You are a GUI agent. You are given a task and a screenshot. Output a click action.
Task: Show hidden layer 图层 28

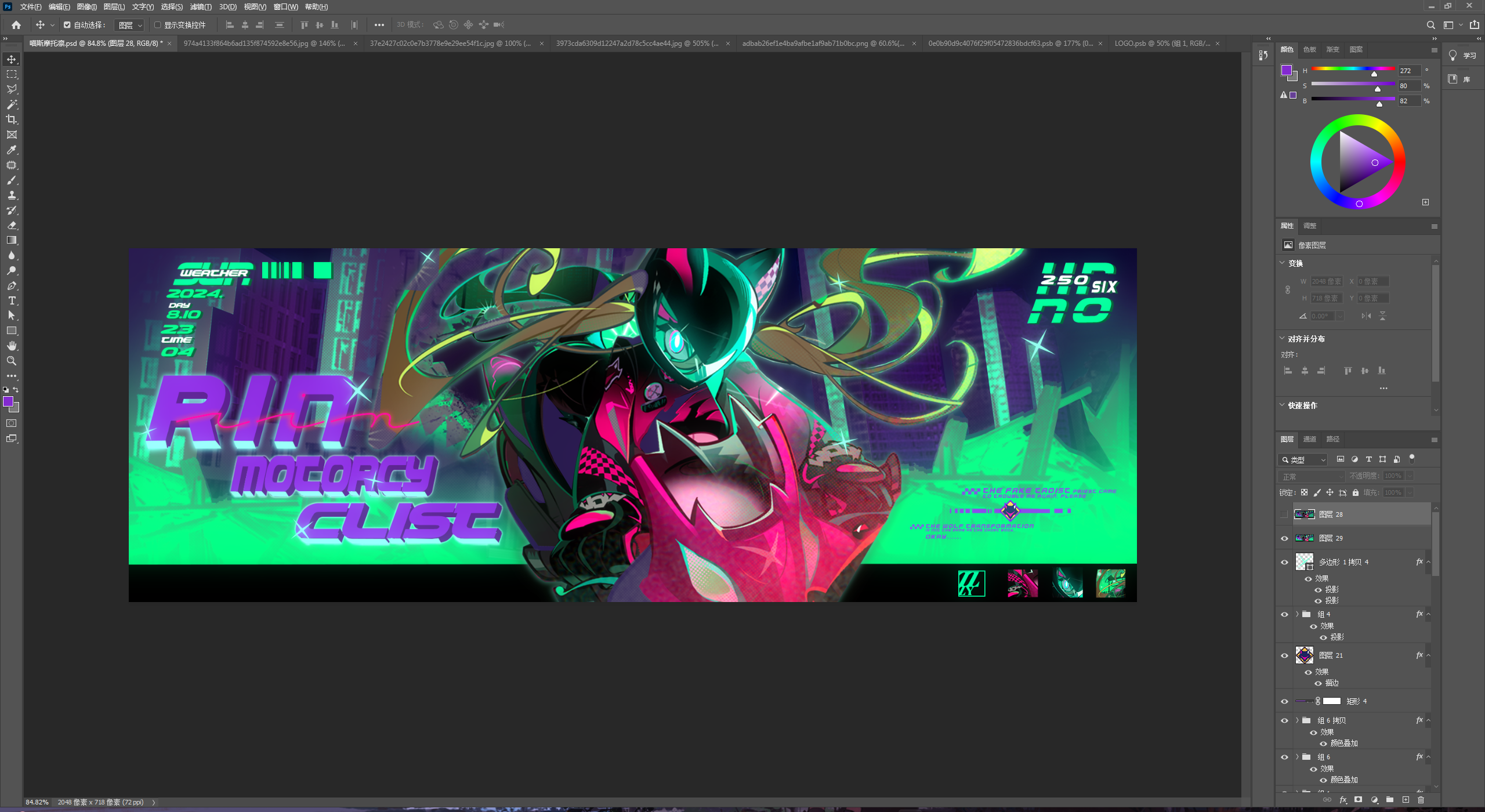pos(1284,514)
